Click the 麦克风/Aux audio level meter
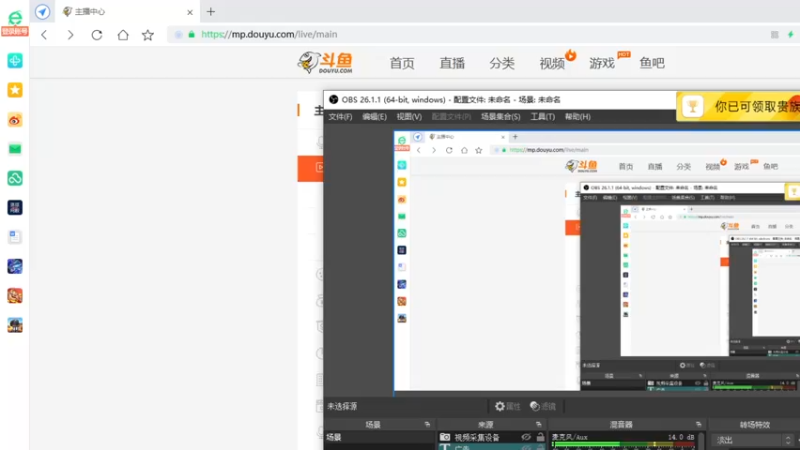This screenshot has width=800, height=450. [623, 444]
